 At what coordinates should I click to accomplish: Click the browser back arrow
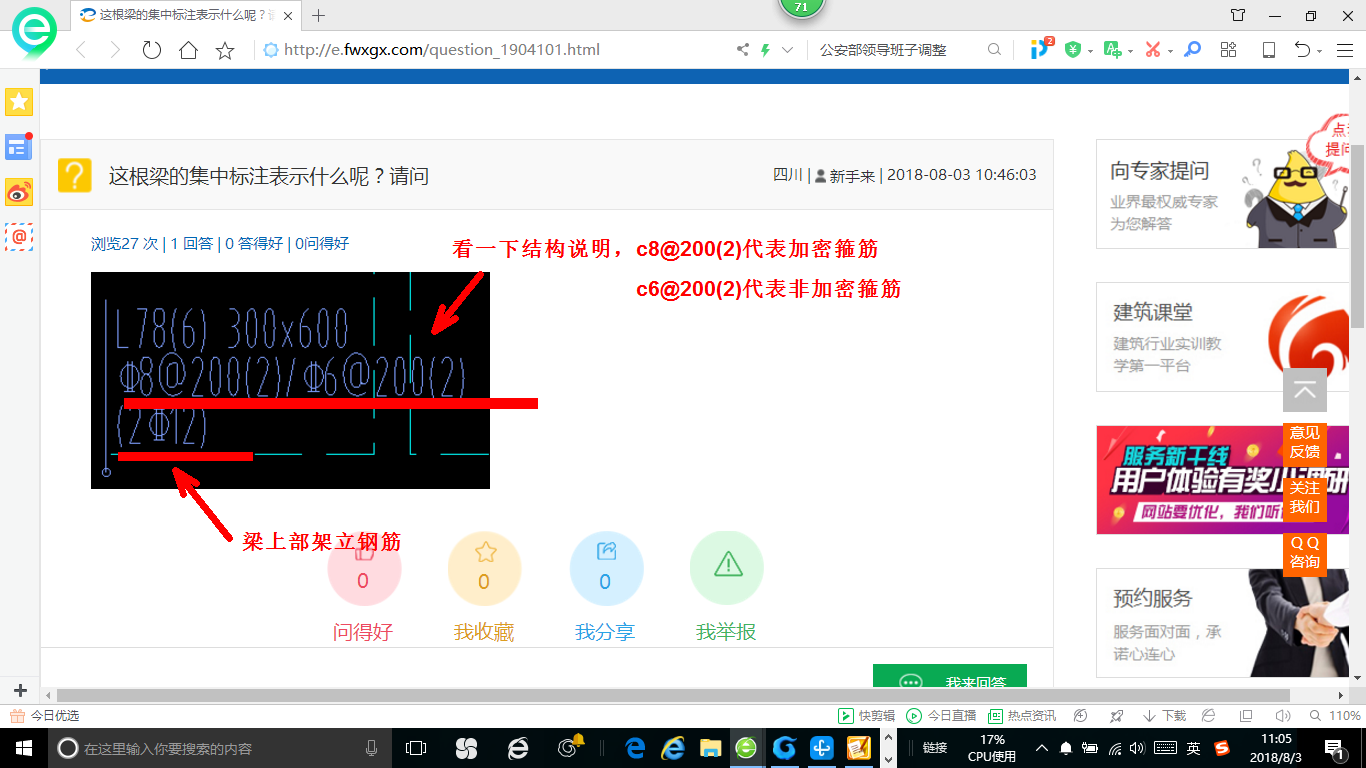(81, 50)
